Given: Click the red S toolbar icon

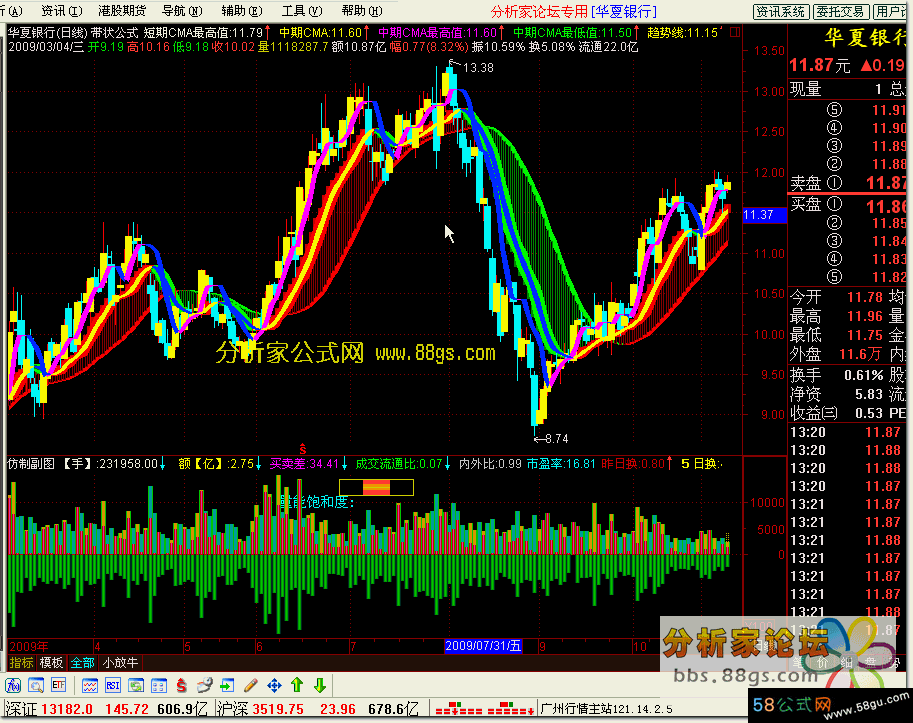Looking at the screenshot, I should point(182,685).
